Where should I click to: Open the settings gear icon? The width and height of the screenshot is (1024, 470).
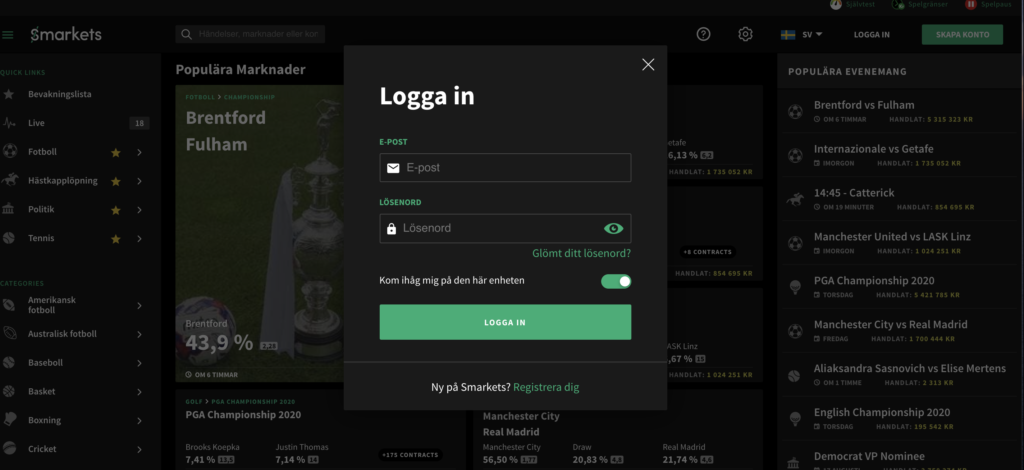click(745, 34)
